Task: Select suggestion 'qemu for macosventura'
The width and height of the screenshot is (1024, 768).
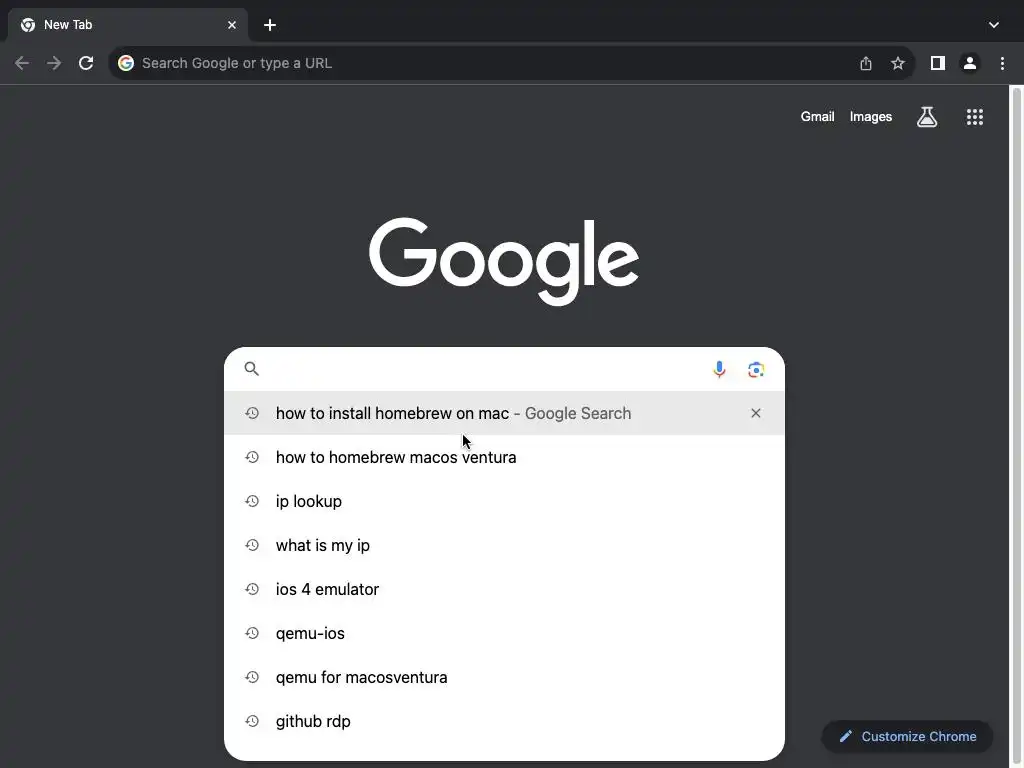Action: pyautogui.click(x=504, y=677)
